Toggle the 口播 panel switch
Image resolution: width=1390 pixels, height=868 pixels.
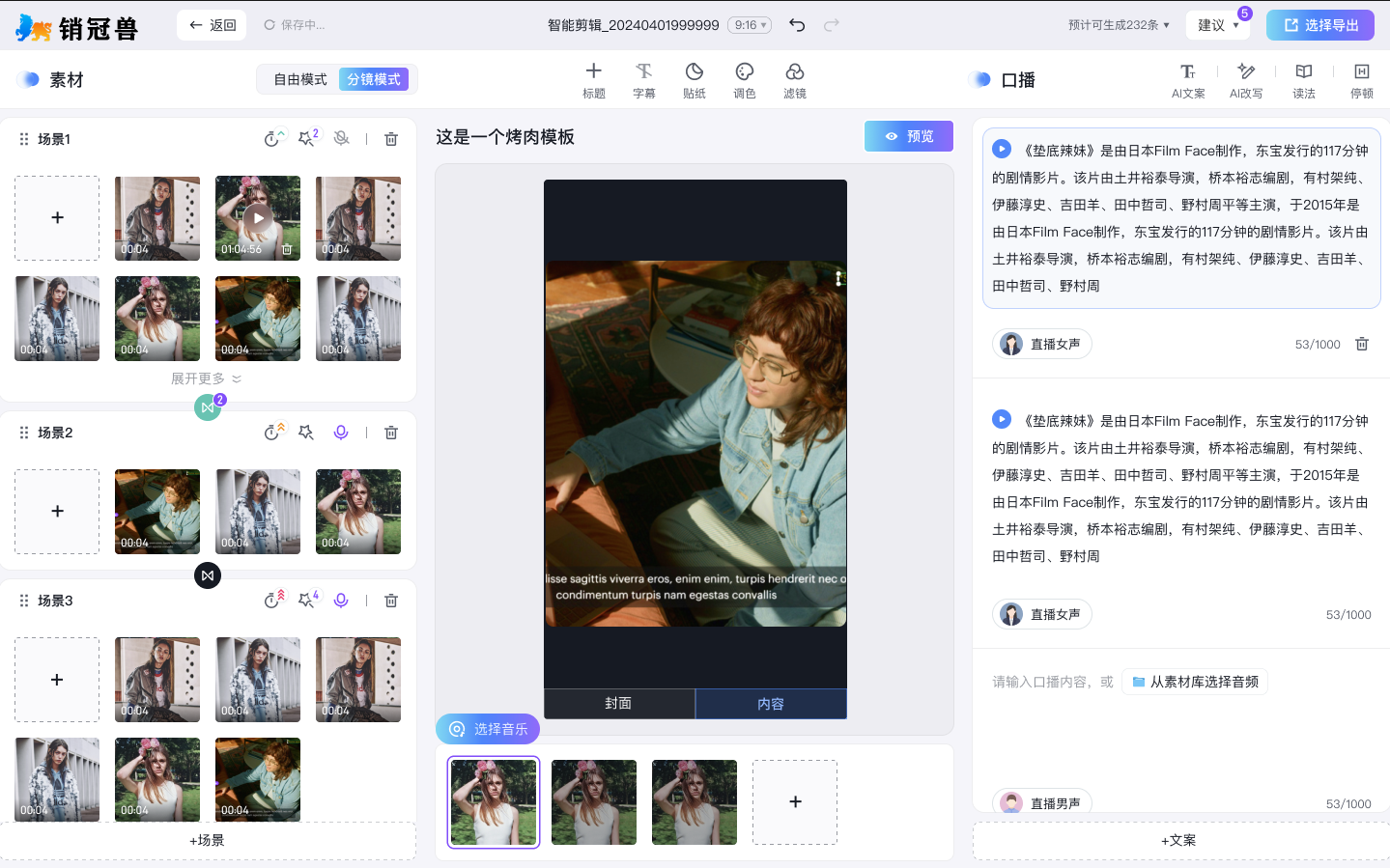point(979,79)
